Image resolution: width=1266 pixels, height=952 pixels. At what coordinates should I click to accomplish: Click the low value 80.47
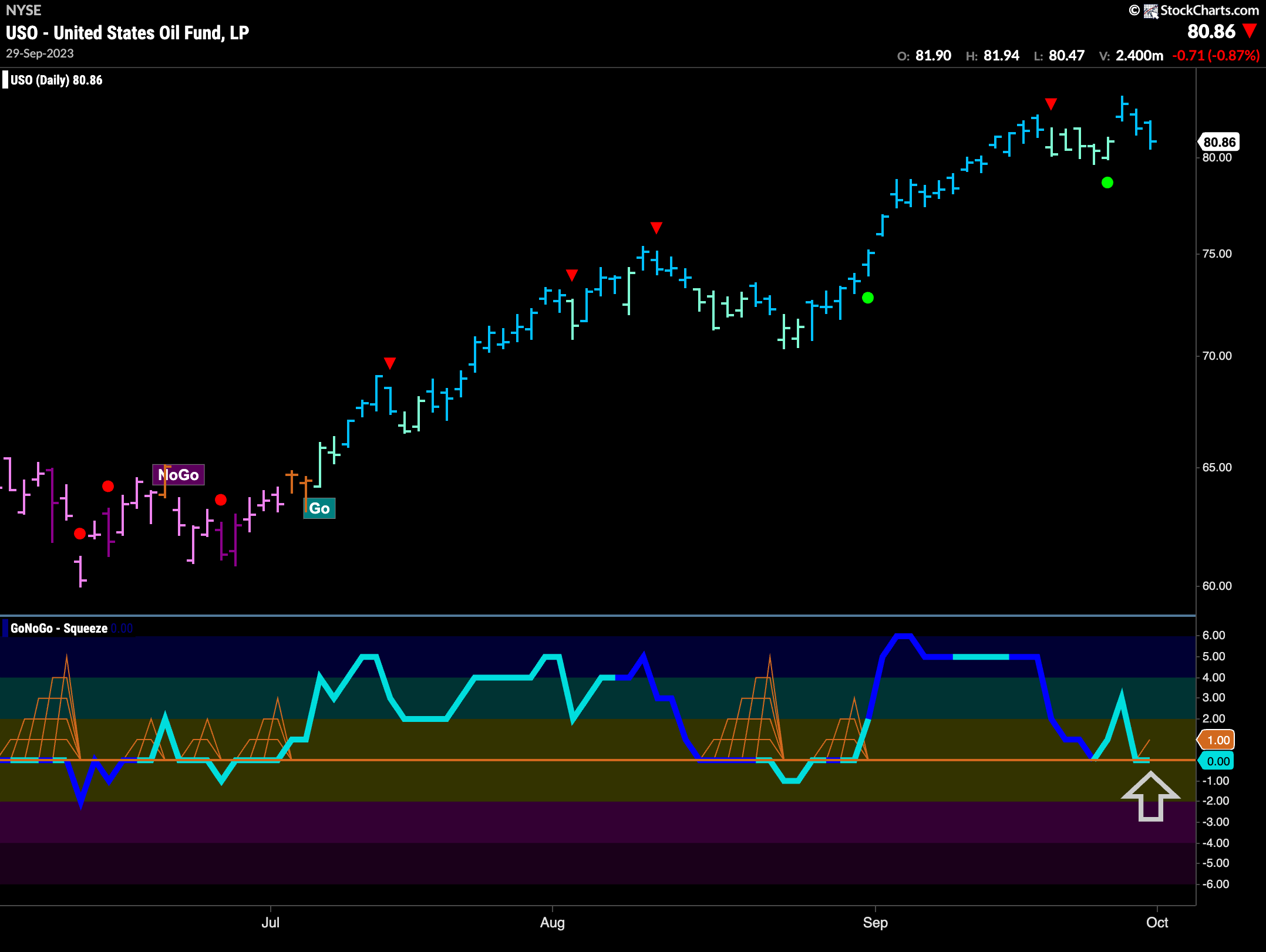click(x=1066, y=56)
